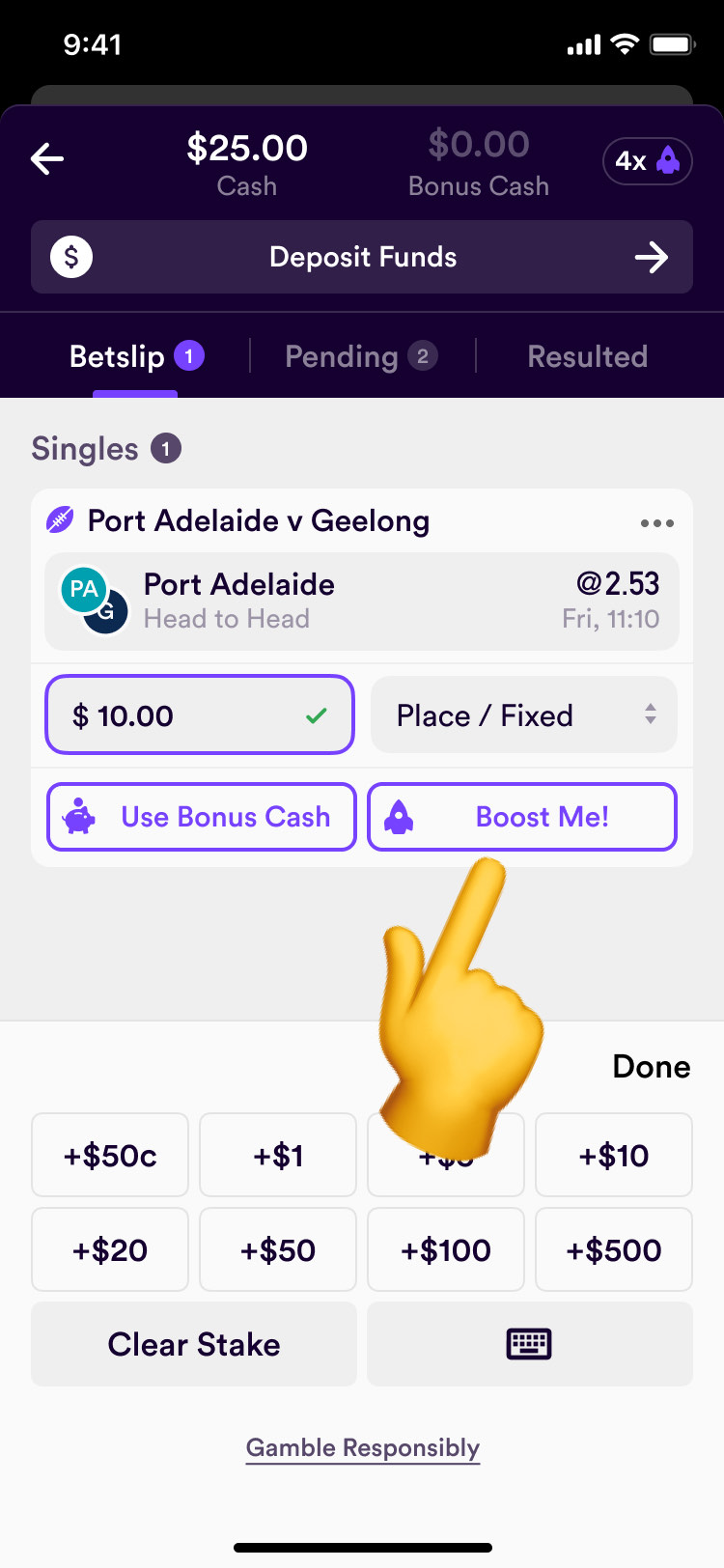
Task: Tap the PA/G team logos
Action: point(94,600)
